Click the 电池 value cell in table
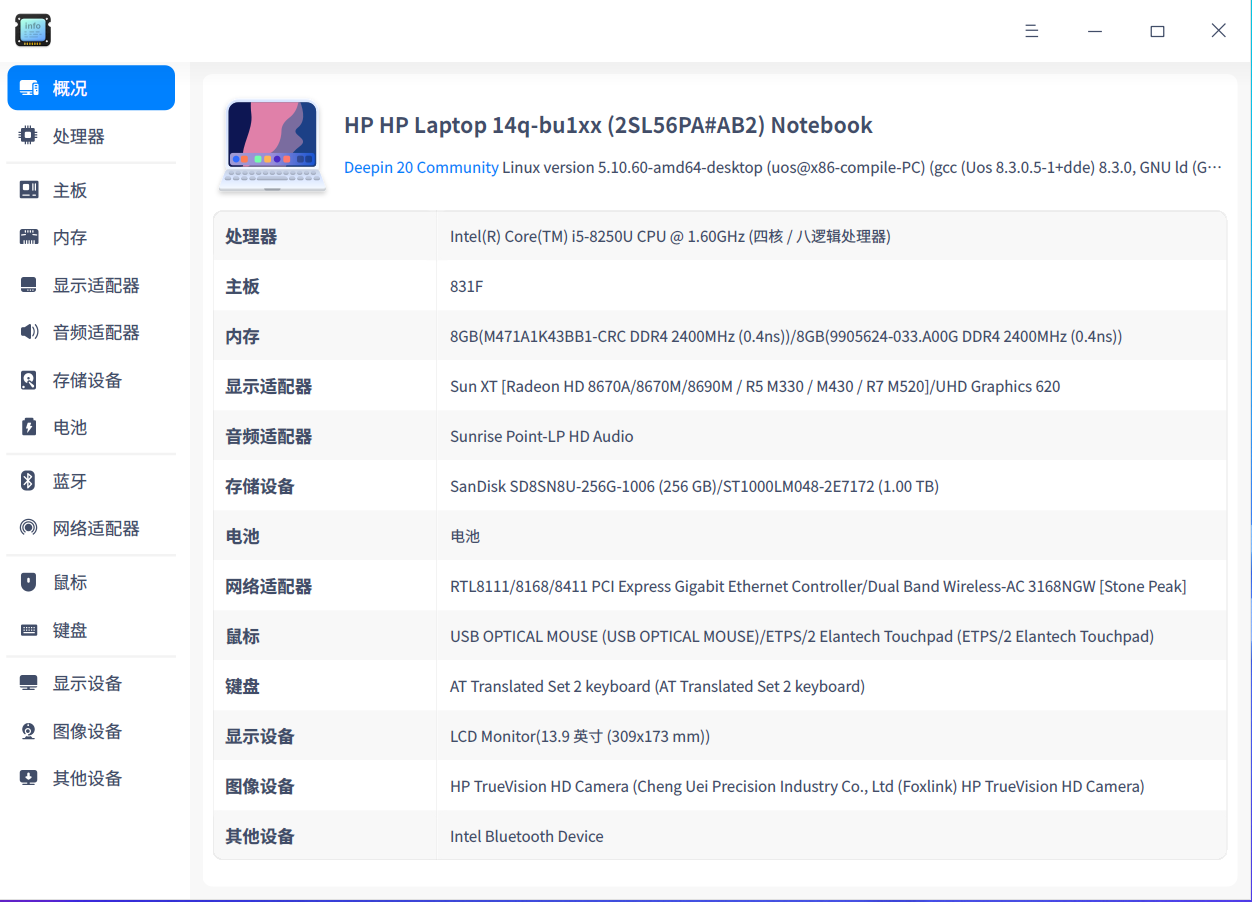Viewport: 1252px width, 902px height. [x=465, y=536]
